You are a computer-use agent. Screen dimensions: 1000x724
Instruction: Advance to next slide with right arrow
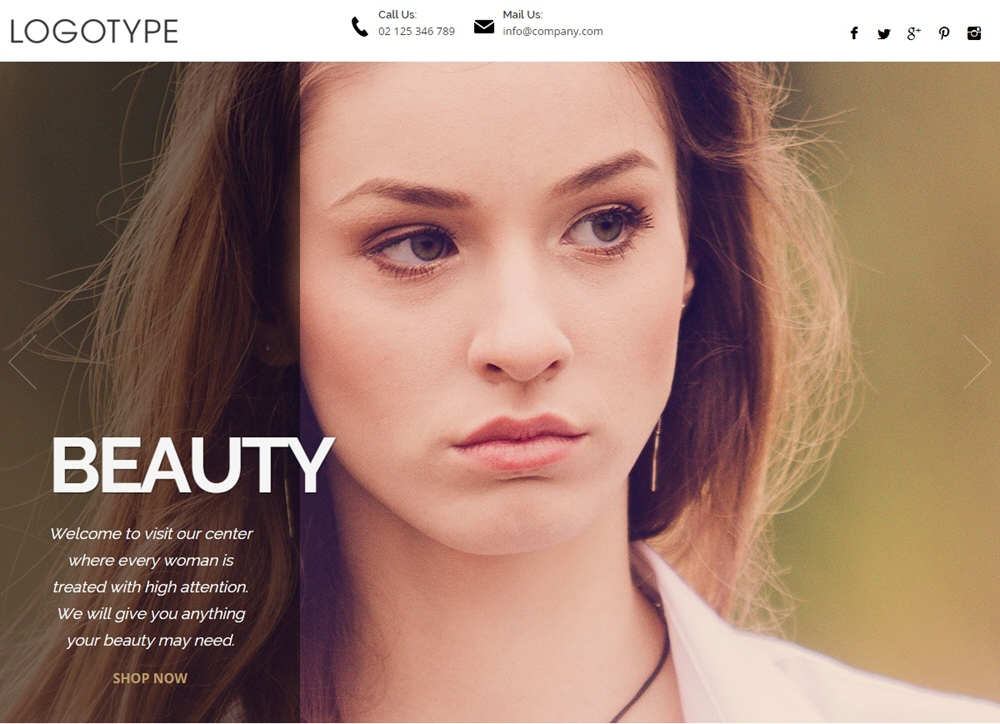click(x=977, y=362)
